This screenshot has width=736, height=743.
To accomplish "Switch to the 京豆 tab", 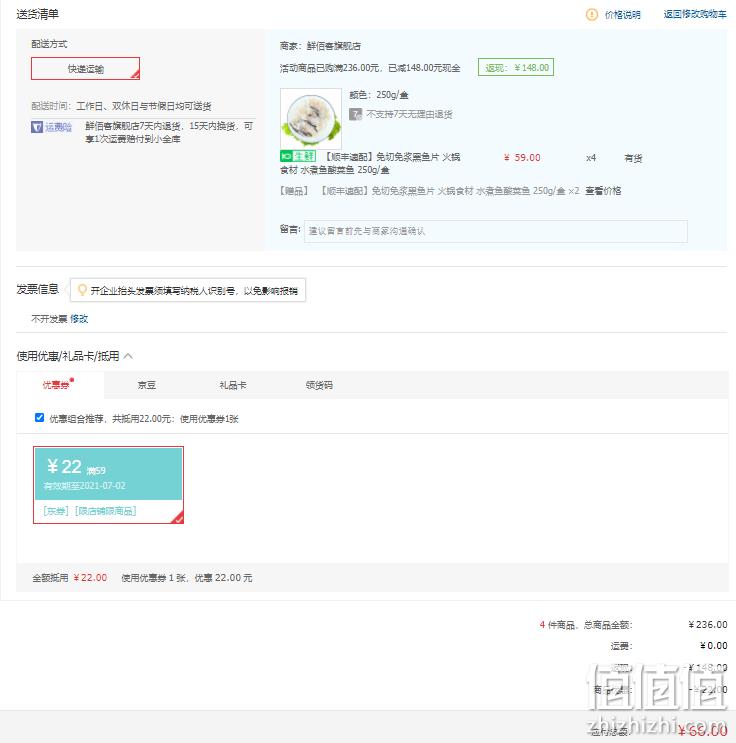I will click(146, 385).
